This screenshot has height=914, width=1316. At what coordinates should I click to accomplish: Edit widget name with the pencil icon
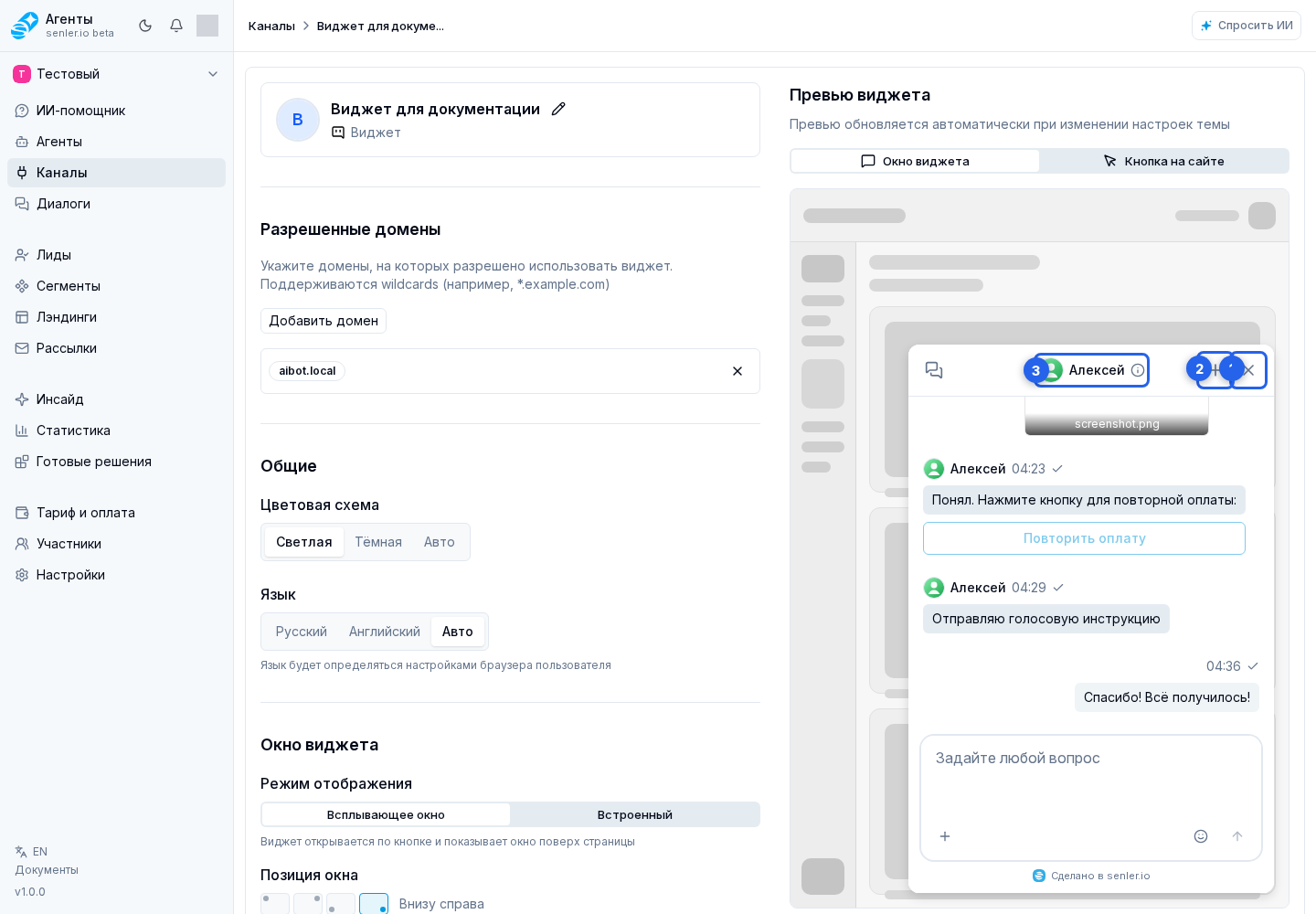[x=558, y=109]
